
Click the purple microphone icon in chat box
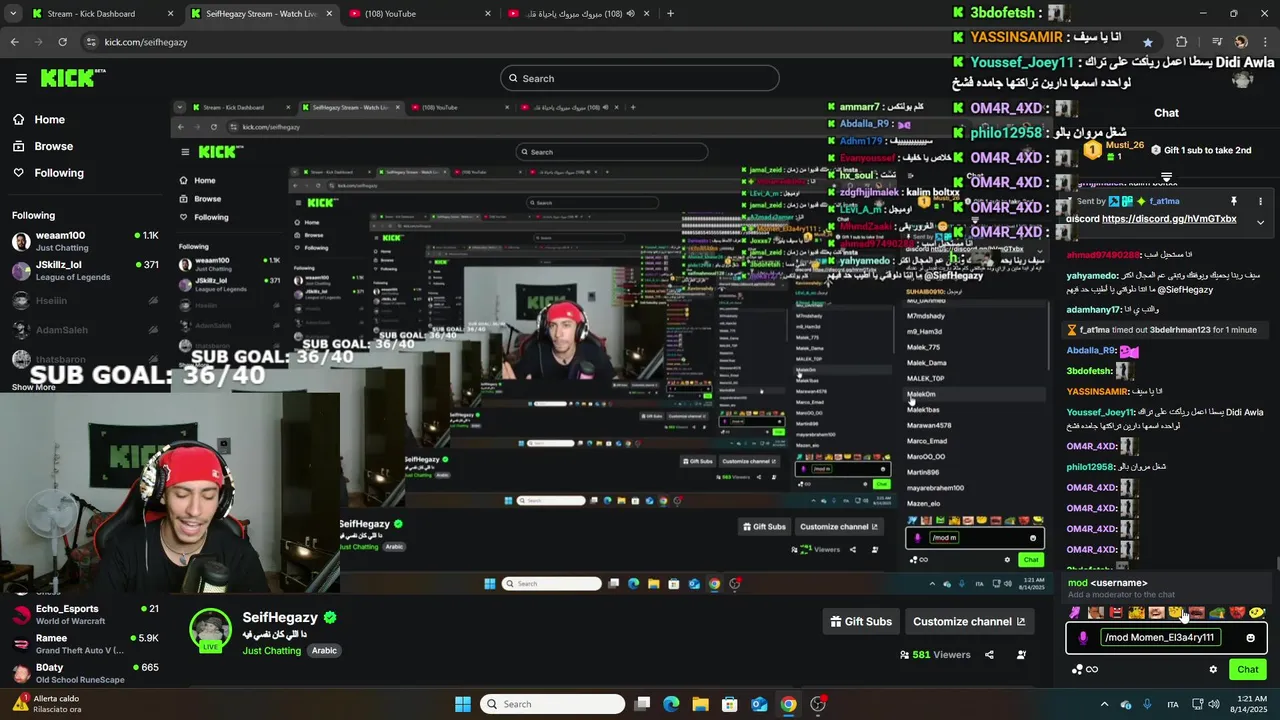[1083, 638]
